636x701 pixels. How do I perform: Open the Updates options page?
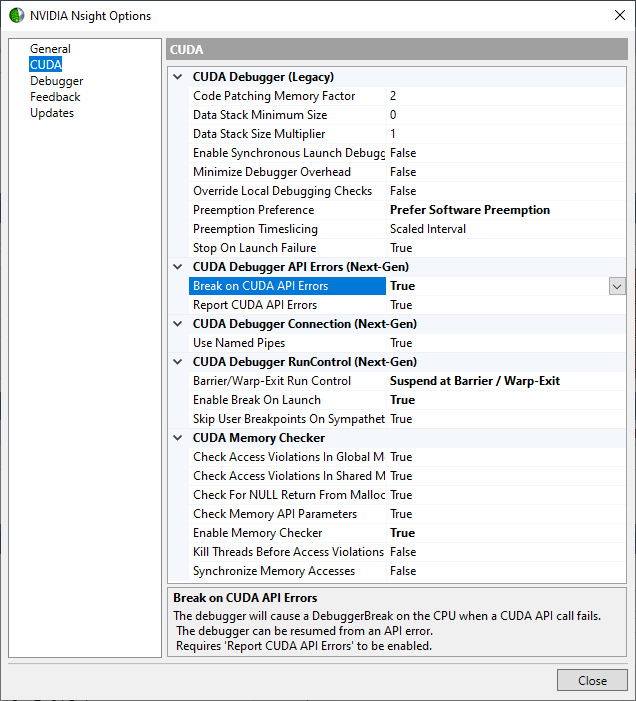(x=52, y=113)
